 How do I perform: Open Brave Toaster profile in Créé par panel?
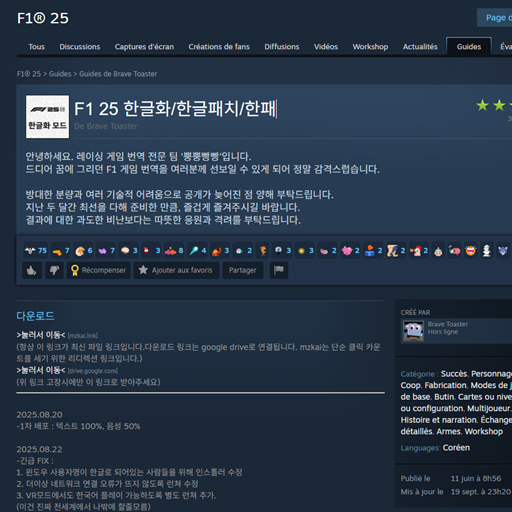coord(448,324)
